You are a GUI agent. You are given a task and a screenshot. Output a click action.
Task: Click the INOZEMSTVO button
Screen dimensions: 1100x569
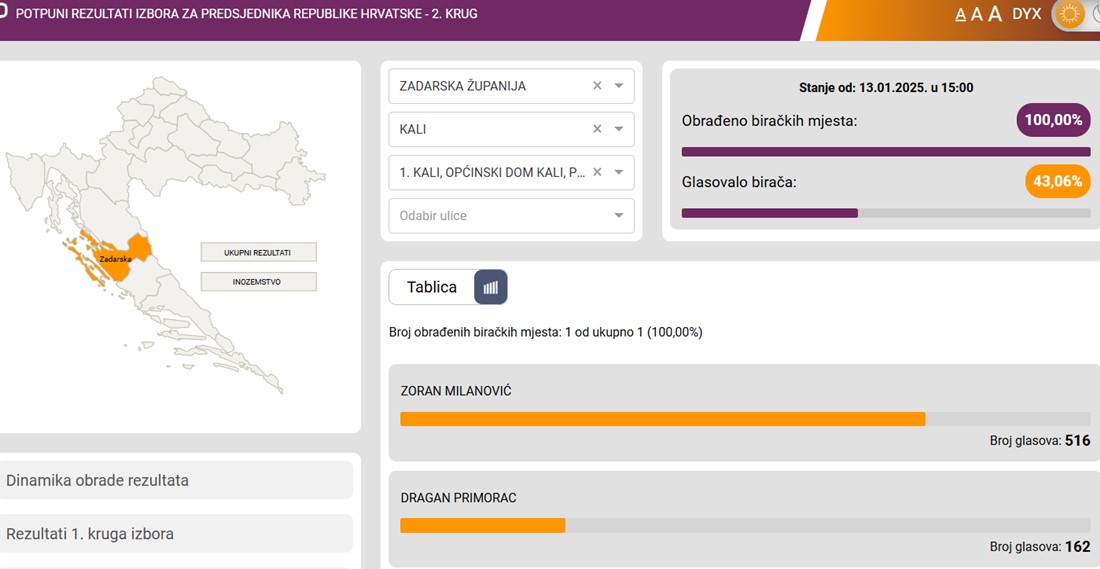(258, 282)
